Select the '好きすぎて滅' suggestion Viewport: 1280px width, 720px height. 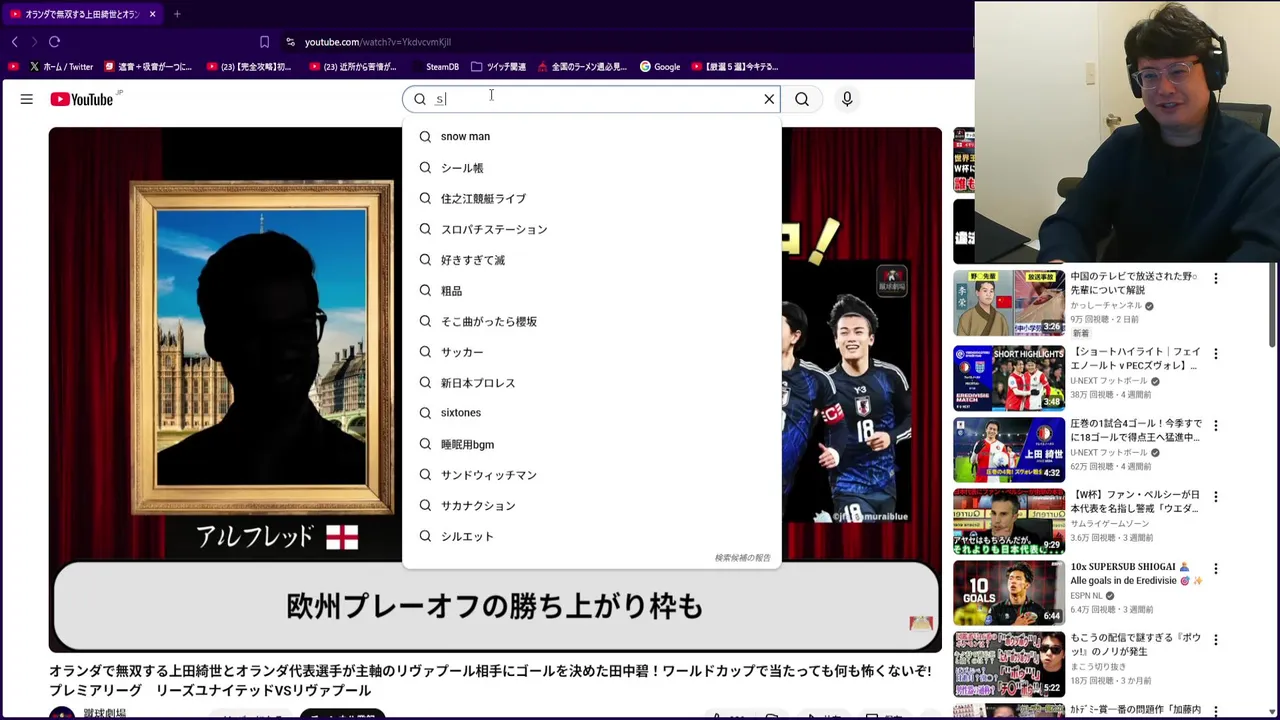[x=591, y=260]
